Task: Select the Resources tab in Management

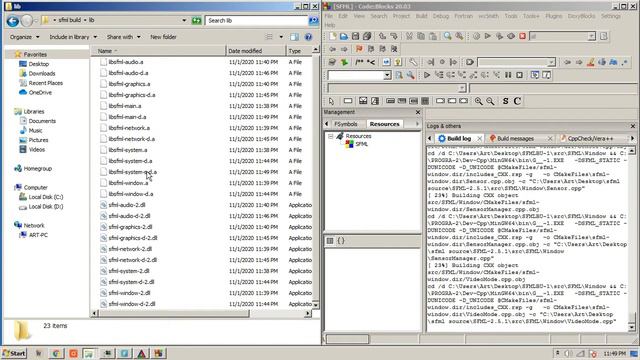Action: pyautogui.click(x=384, y=124)
